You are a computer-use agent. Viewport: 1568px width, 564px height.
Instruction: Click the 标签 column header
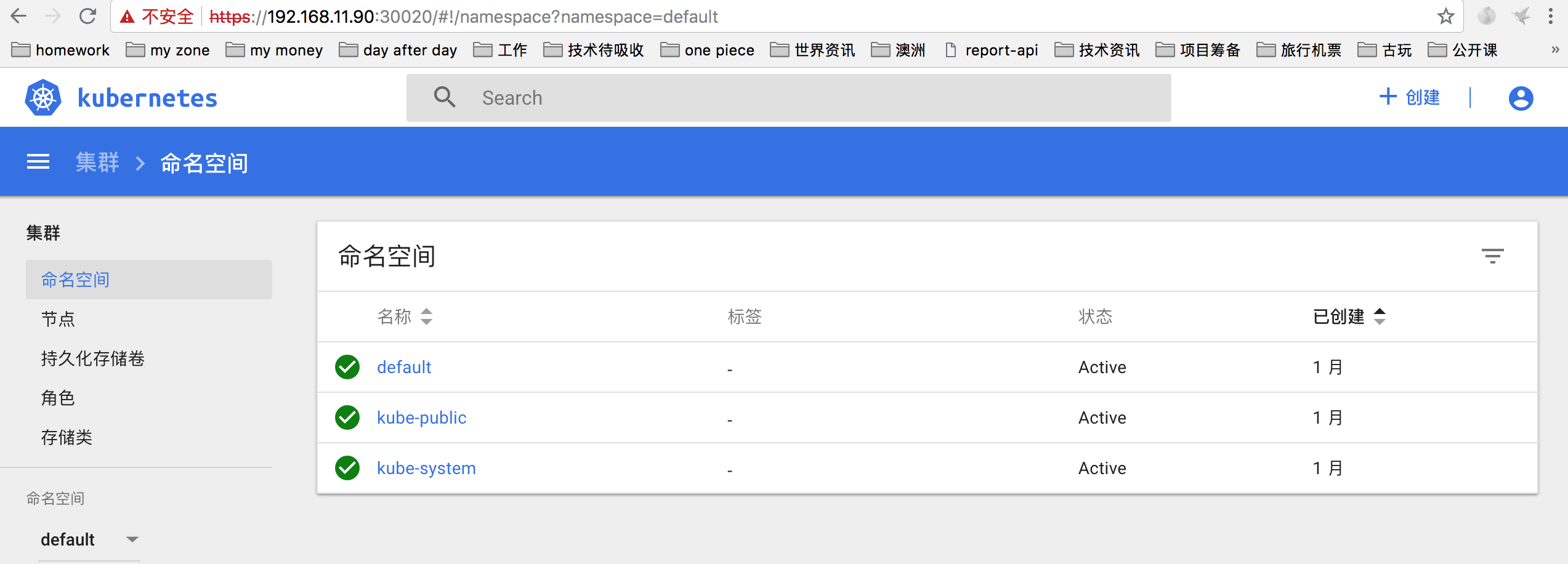click(x=745, y=316)
